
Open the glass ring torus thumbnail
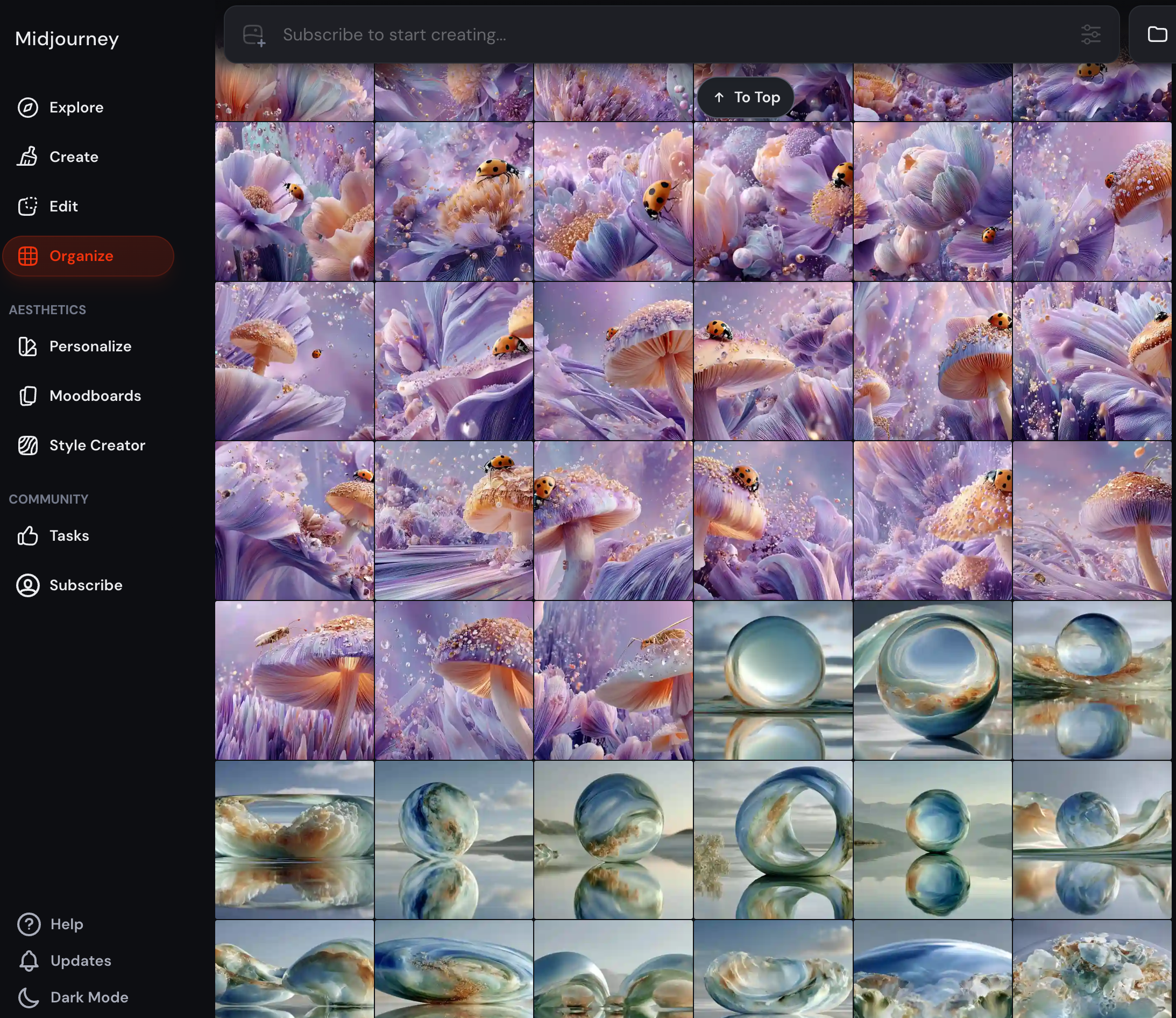[773, 840]
